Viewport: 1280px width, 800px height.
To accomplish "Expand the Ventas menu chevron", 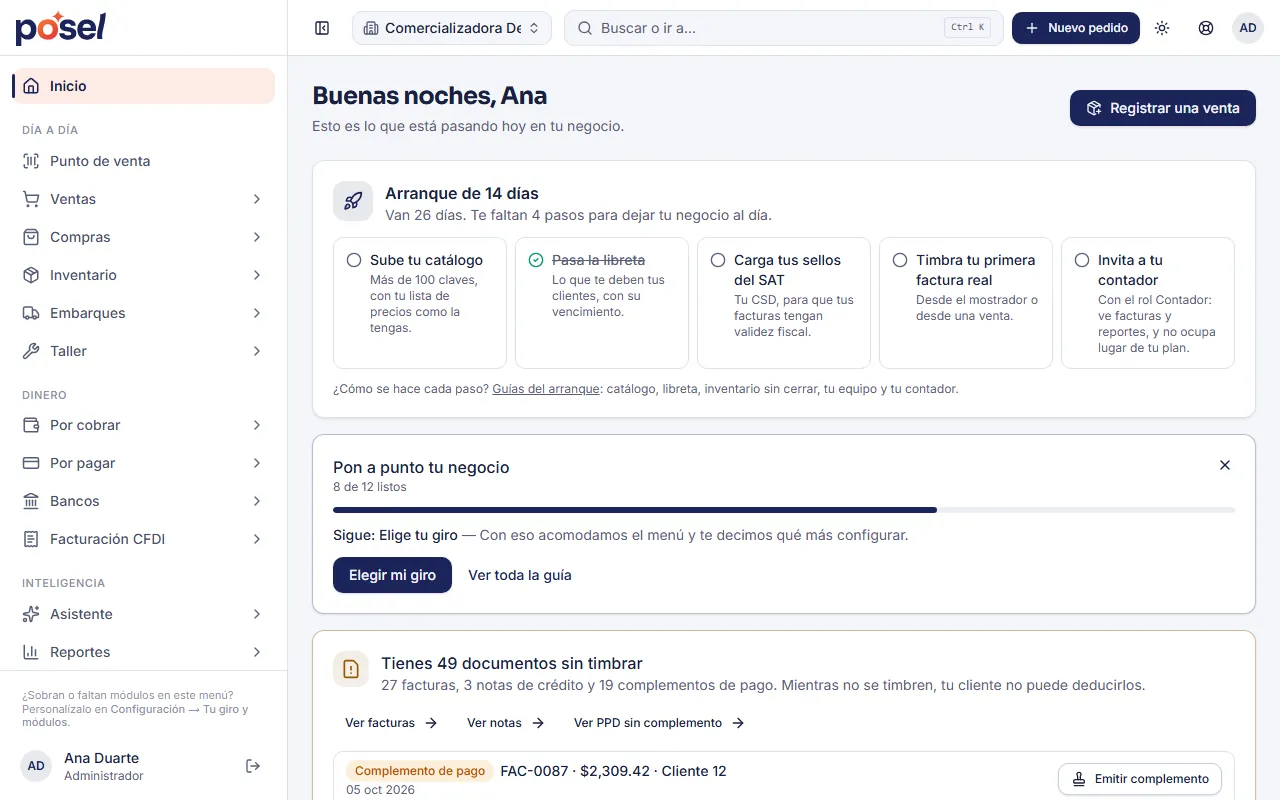I will 257,199.
